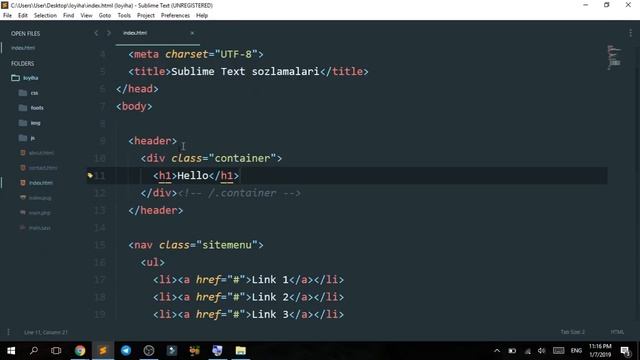640x360 pixels.
Task: Expand the css folder
Action: [x=29, y=93]
